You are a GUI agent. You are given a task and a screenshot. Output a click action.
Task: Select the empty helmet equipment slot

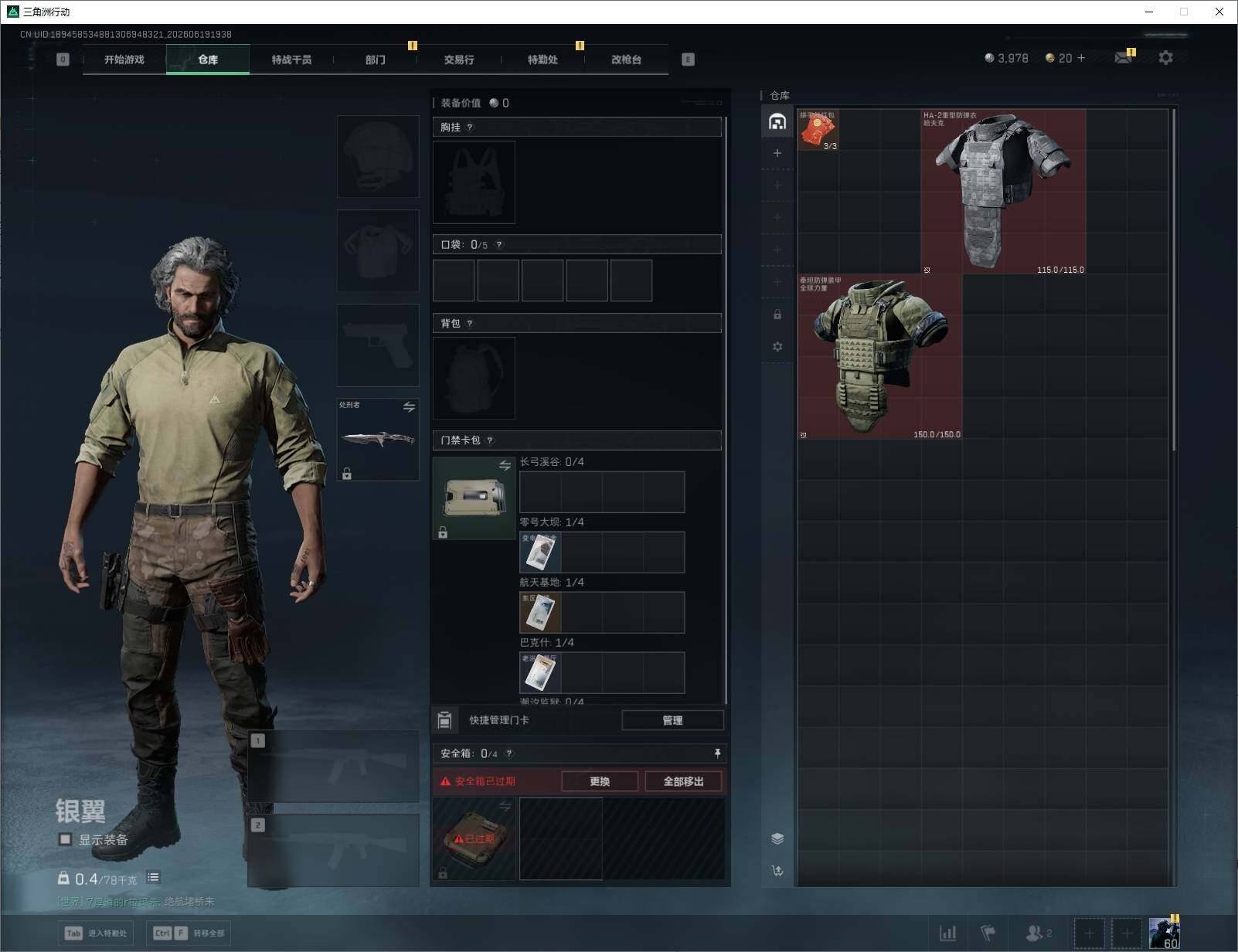378,157
